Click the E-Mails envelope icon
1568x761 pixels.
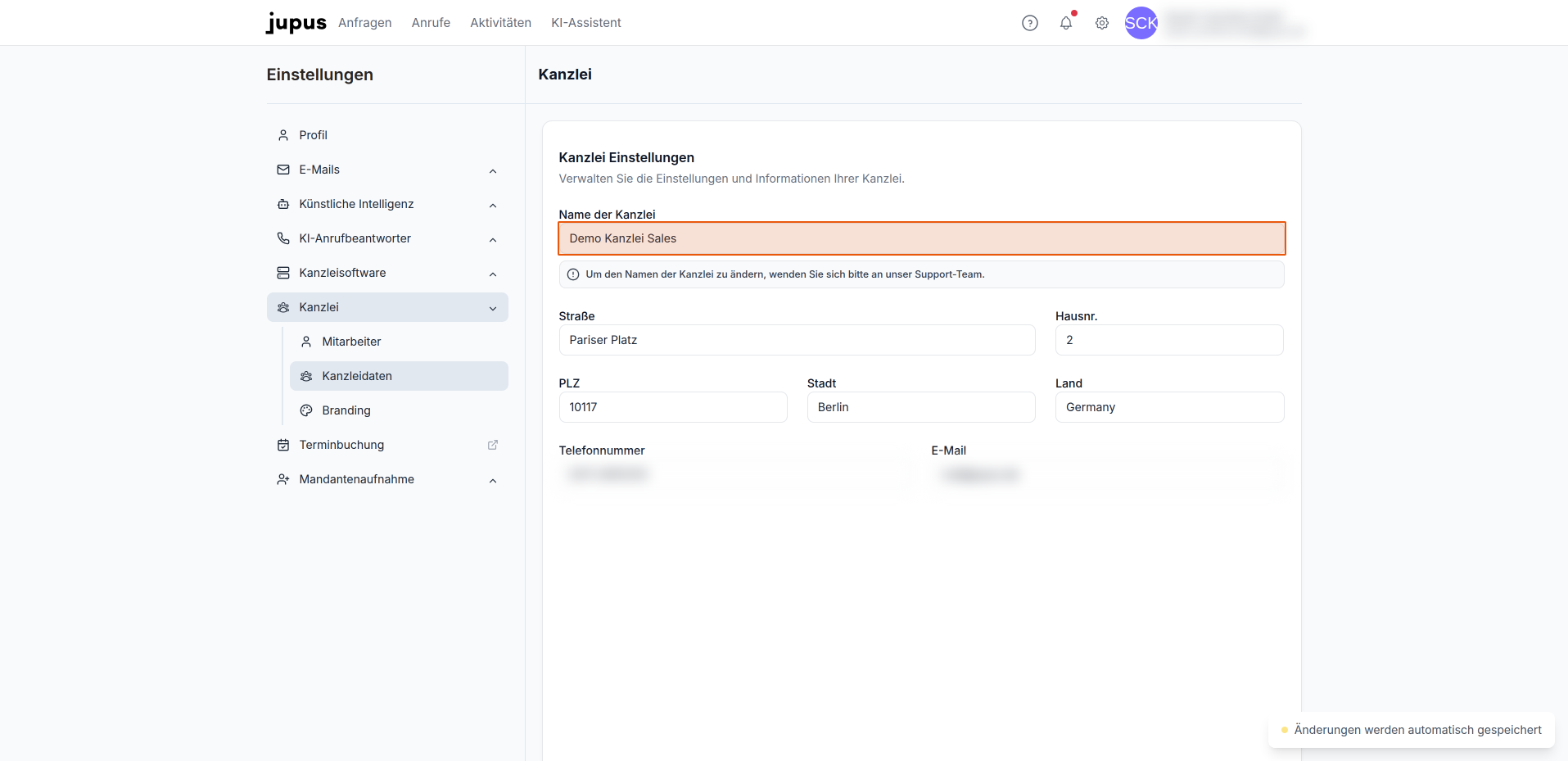coord(283,170)
